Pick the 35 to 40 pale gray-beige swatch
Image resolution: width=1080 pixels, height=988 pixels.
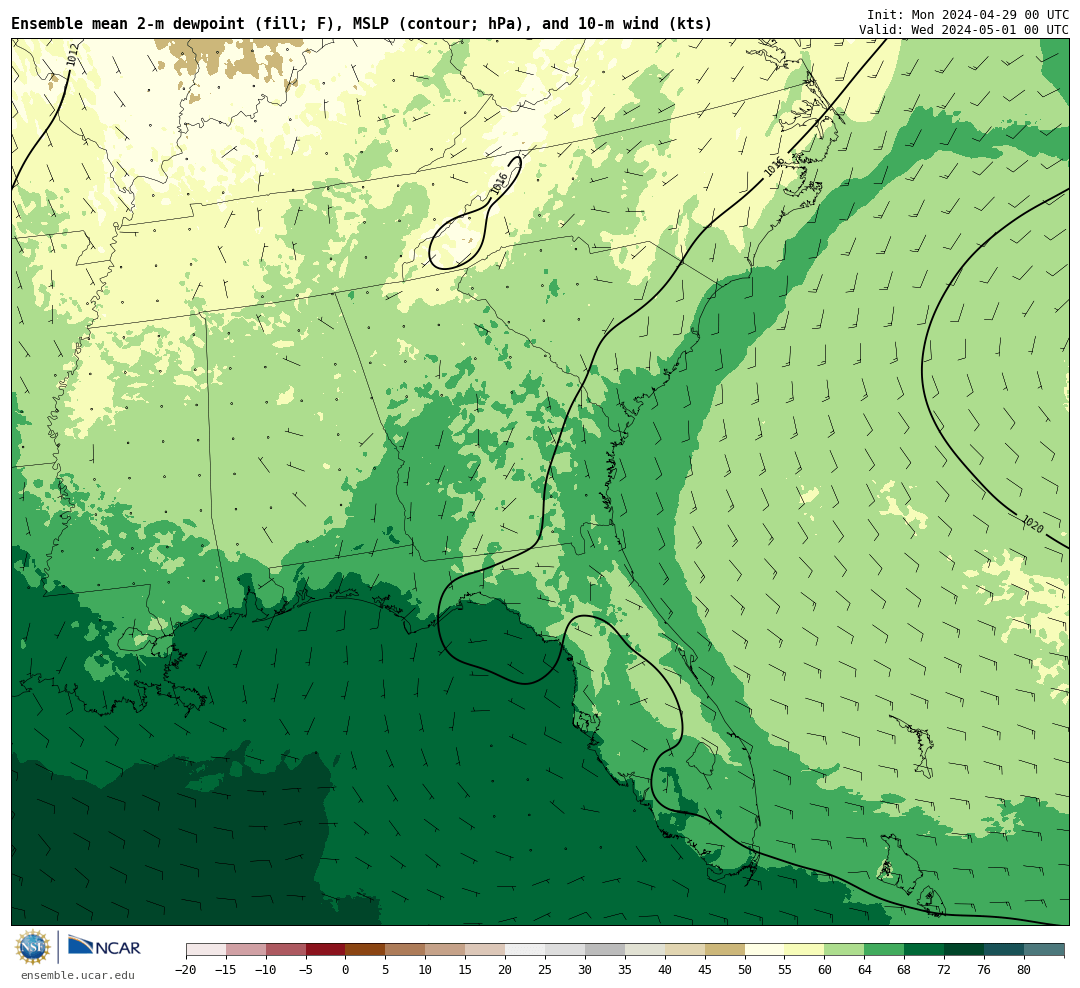645,949
